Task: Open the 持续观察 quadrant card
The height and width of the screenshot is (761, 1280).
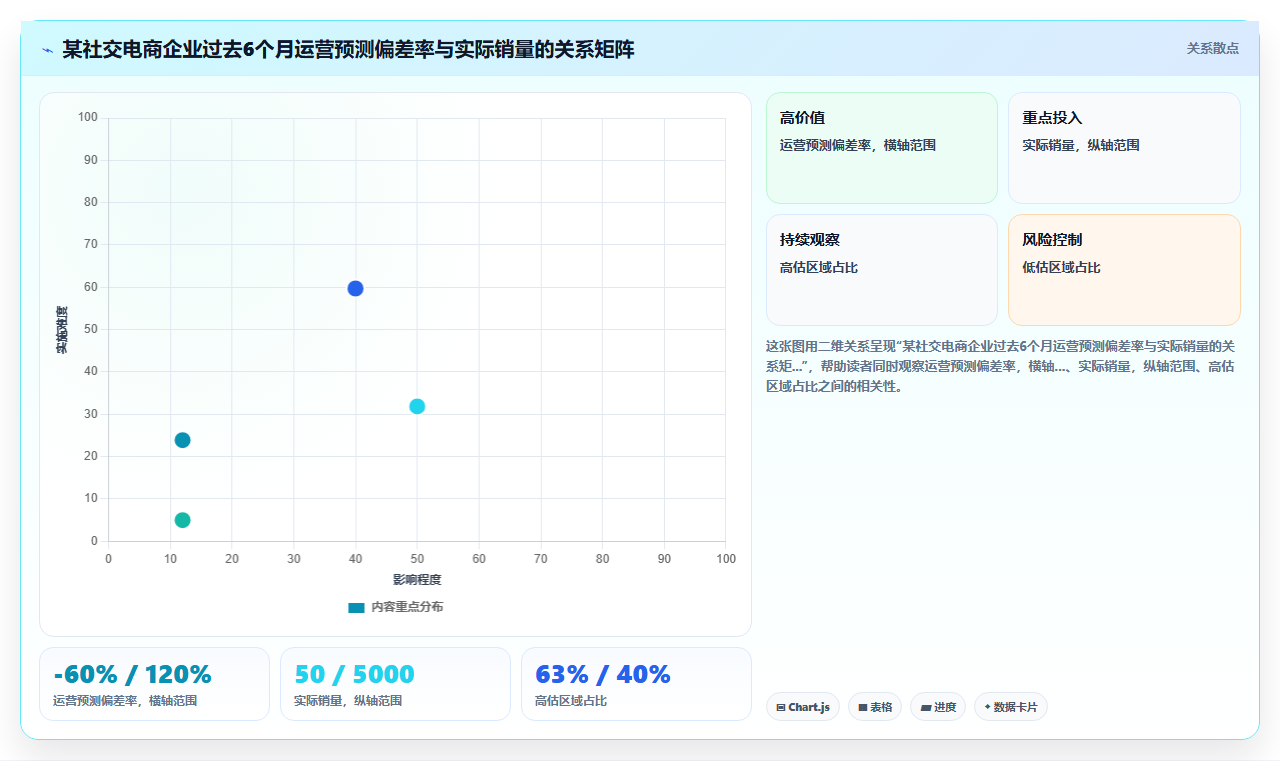Action: [882, 270]
